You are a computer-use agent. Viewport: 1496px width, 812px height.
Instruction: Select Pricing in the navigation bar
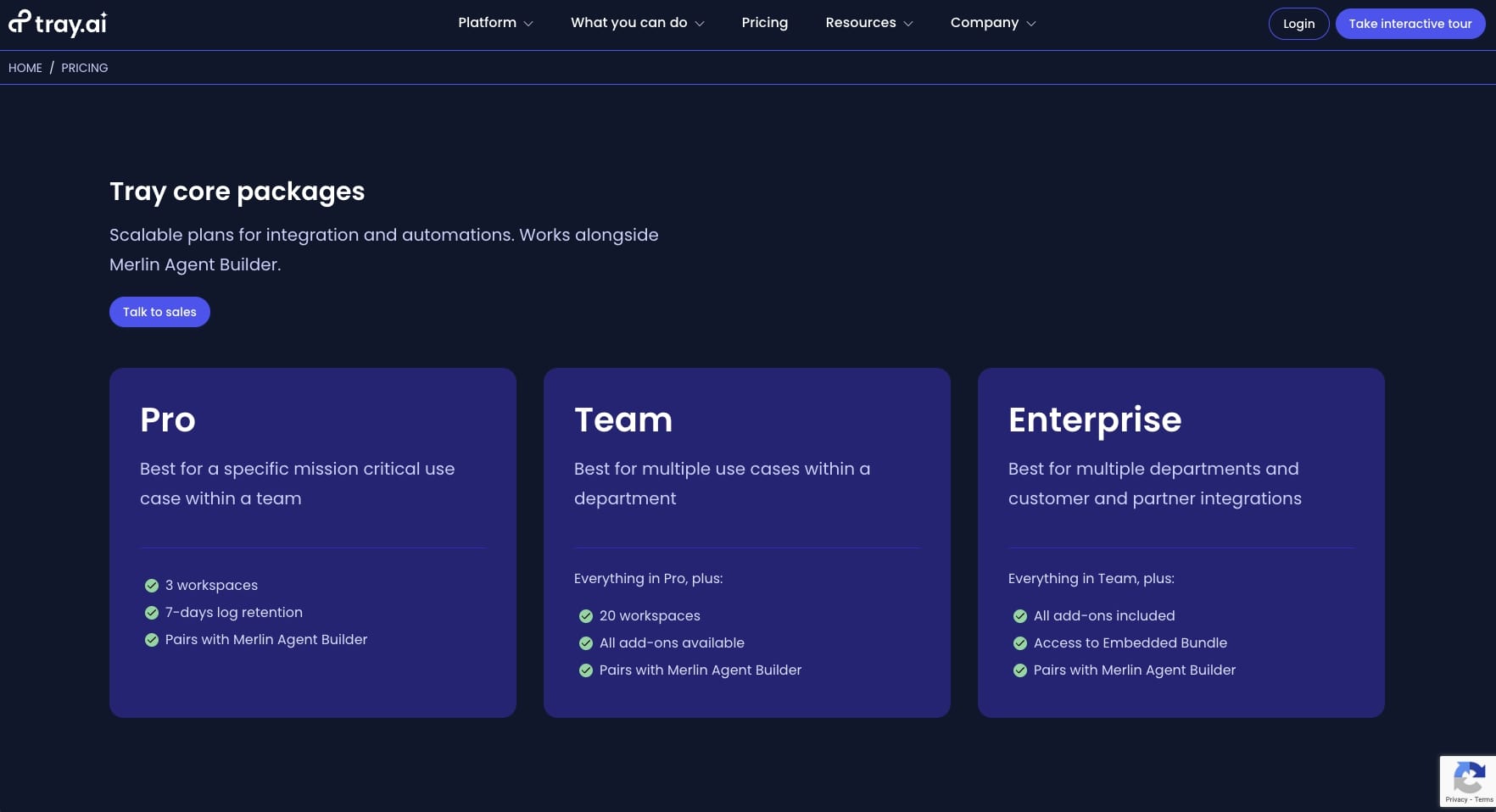coord(764,23)
